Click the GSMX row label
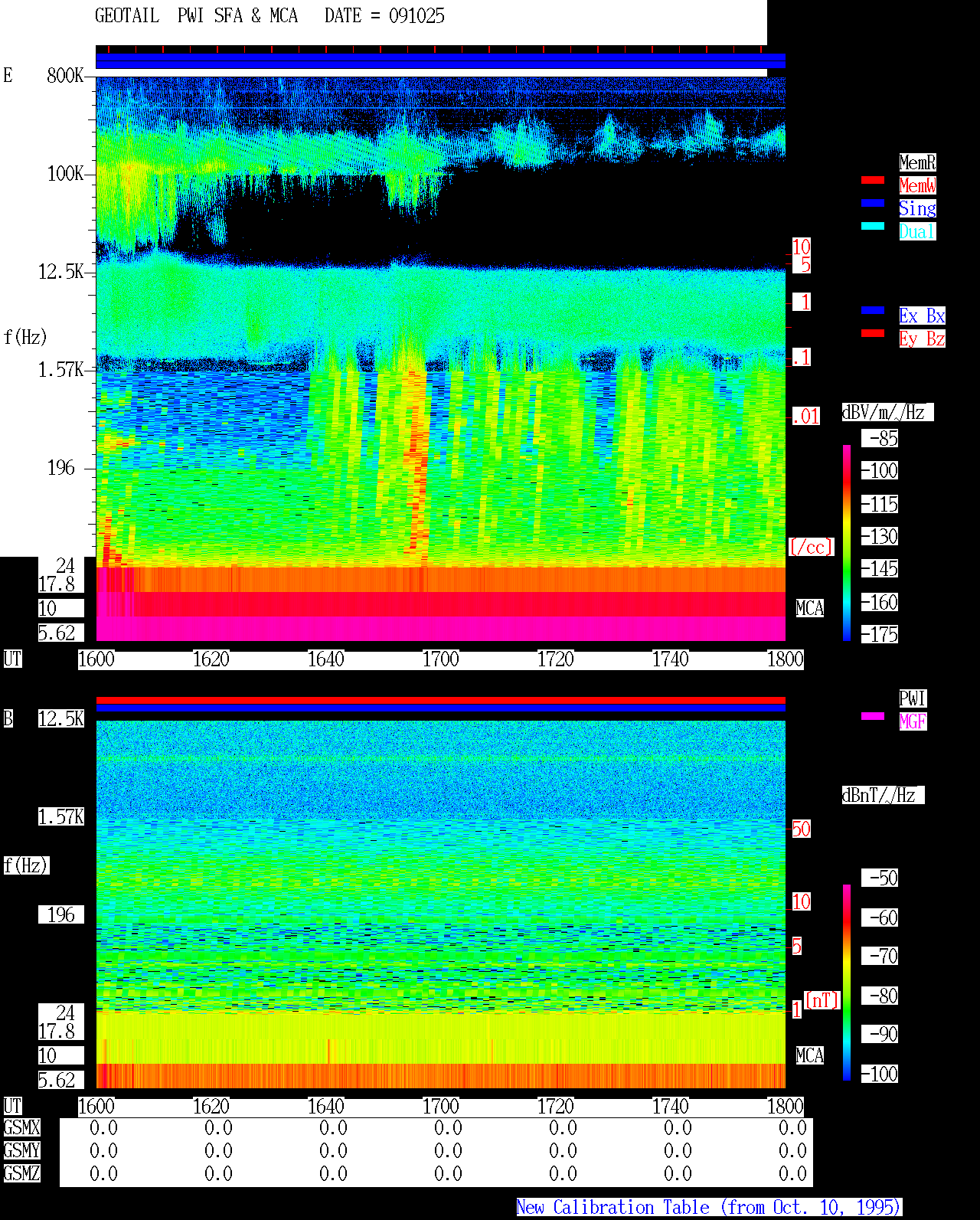980x1220 pixels. (21, 1128)
